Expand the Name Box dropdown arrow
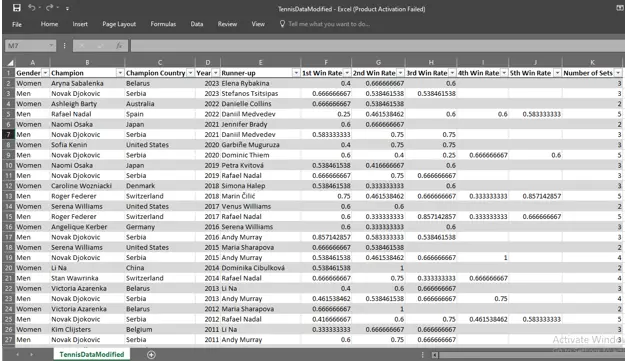Viewport: 625px width, 361px height. 51,46
